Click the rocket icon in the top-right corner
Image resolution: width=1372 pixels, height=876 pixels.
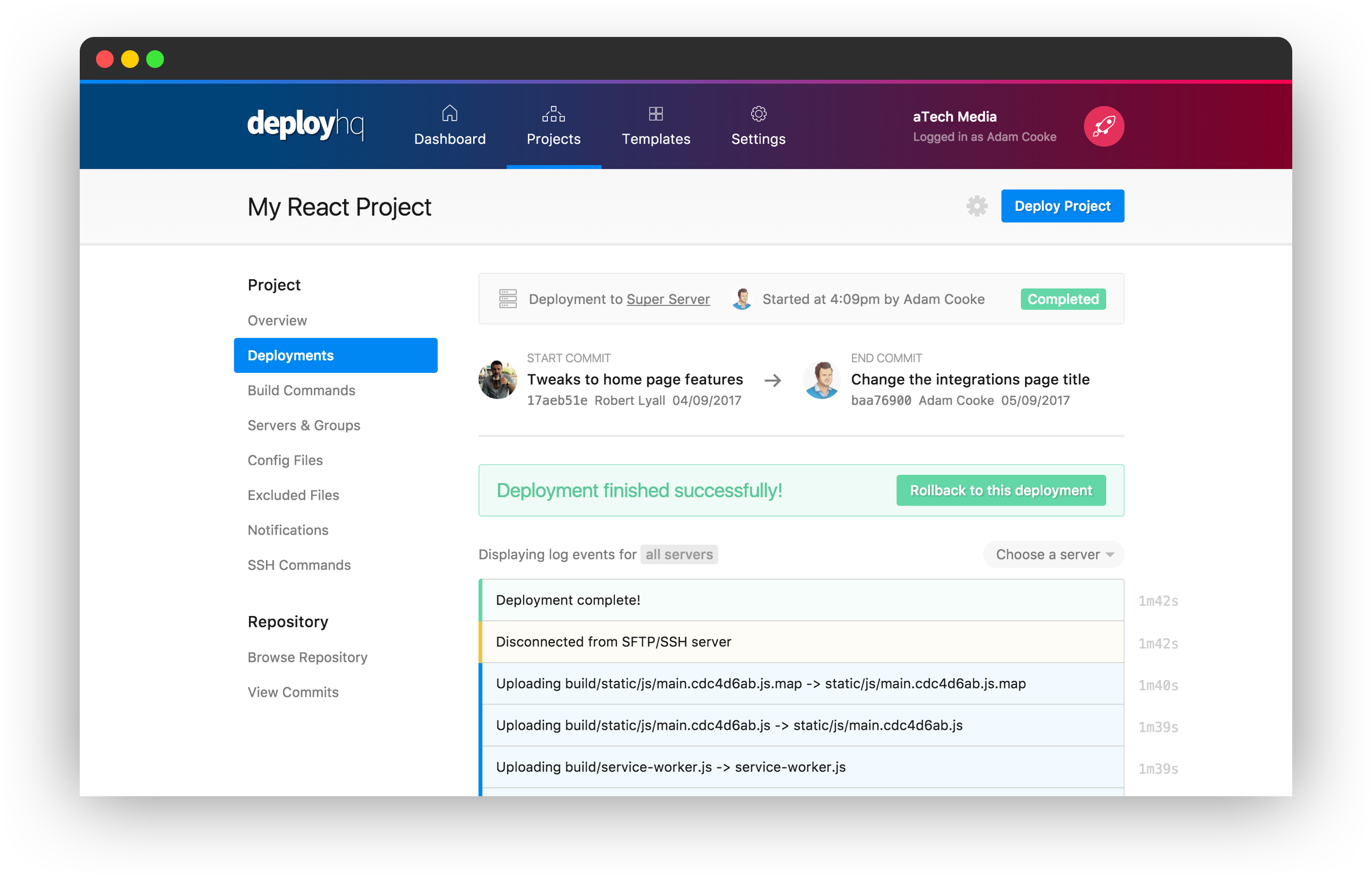[1103, 126]
